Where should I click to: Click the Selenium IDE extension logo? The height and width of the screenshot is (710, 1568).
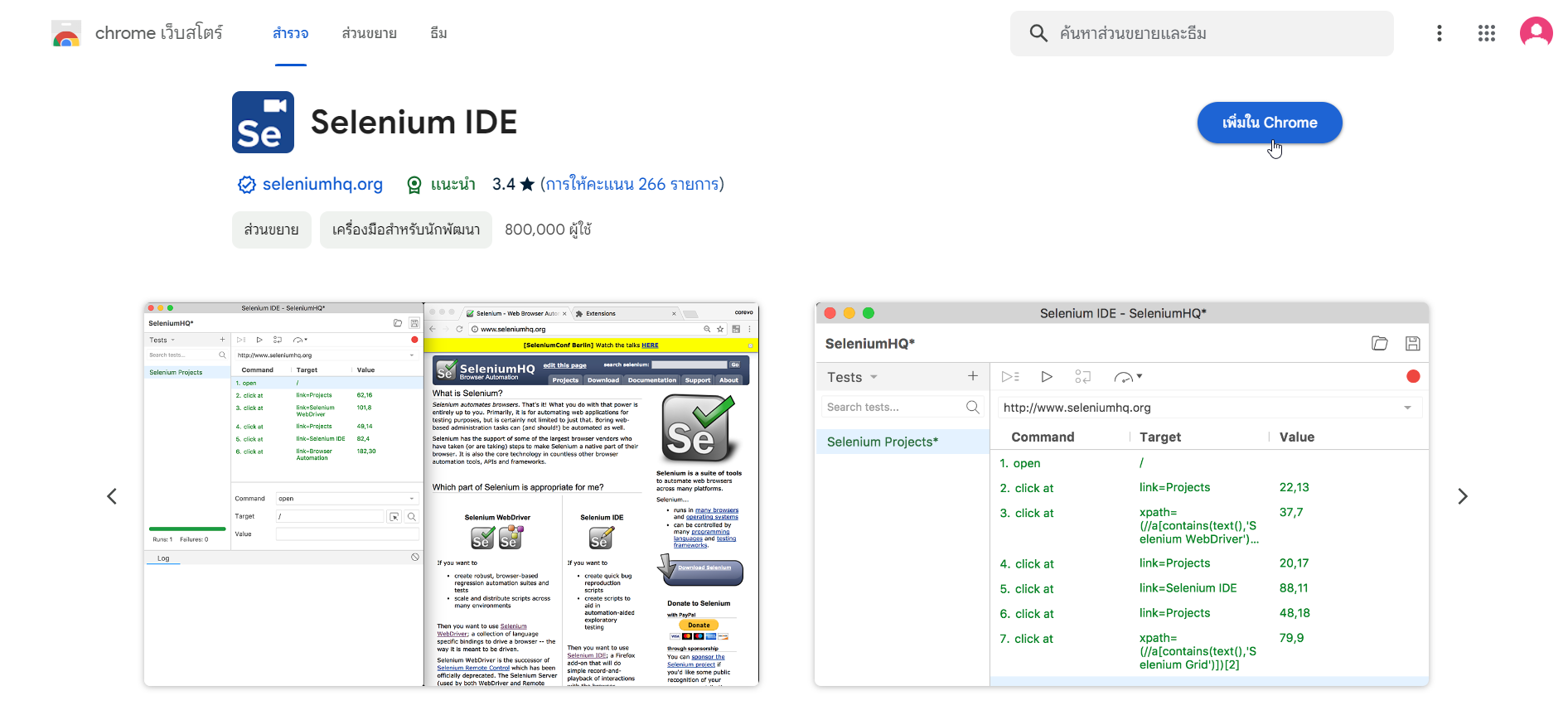[263, 122]
